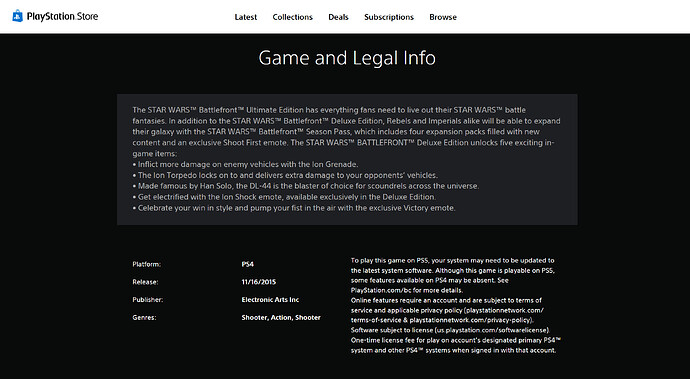
Task: Select the PS4 platform value
Action: pyautogui.click(x=248, y=264)
